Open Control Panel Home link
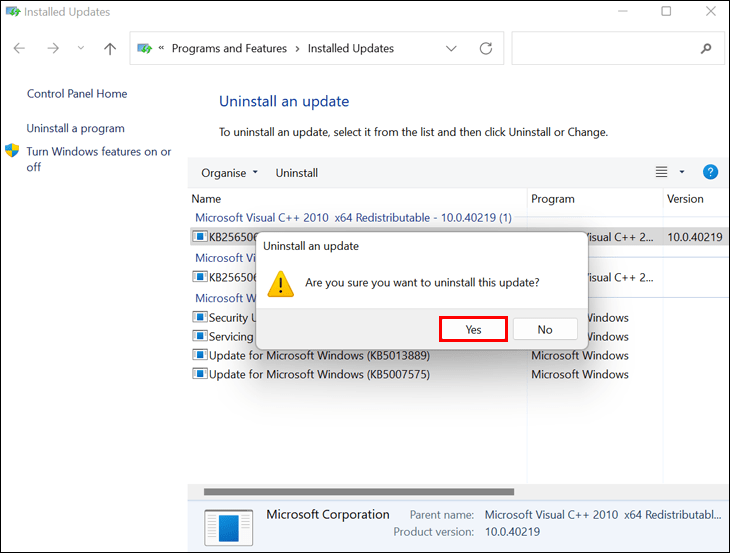The width and height of the screenshot is (730, 553). point(77,94)
